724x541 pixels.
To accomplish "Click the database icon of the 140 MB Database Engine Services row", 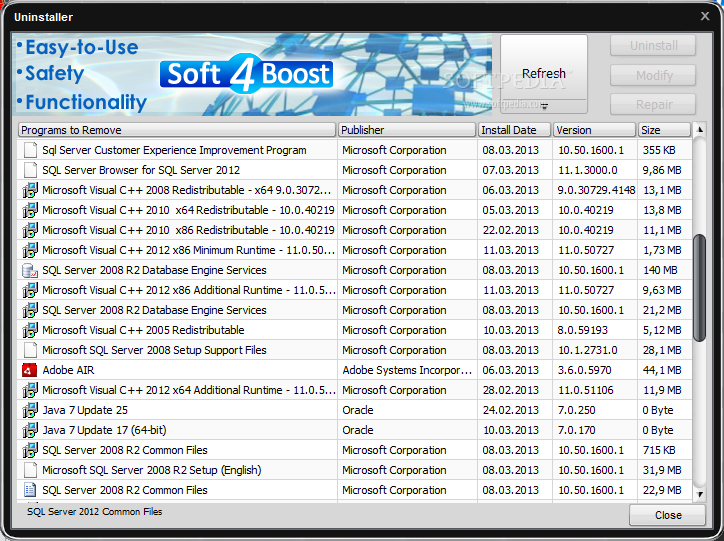I will [x=30, y=270].
